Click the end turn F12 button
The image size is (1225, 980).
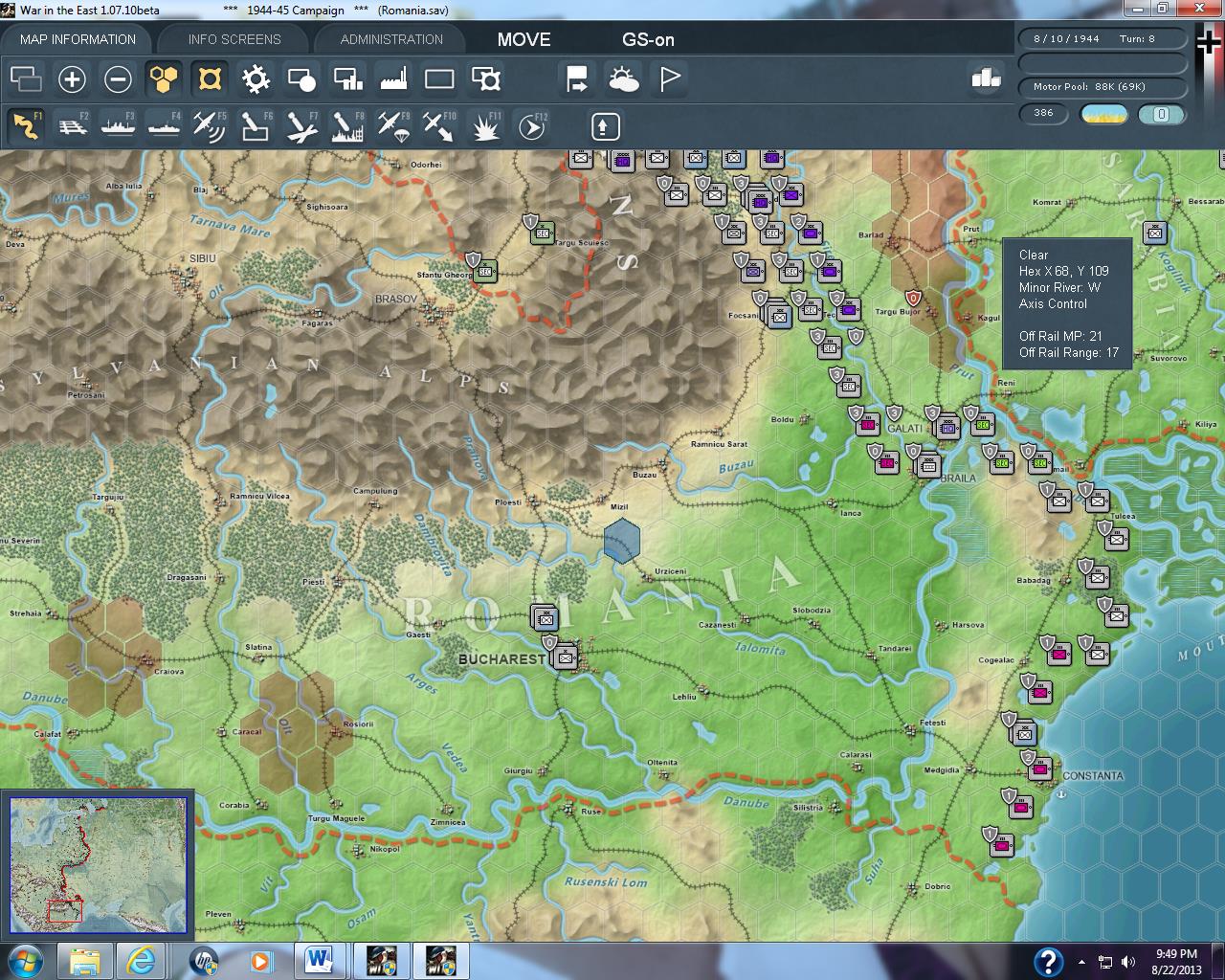point(532,126)
